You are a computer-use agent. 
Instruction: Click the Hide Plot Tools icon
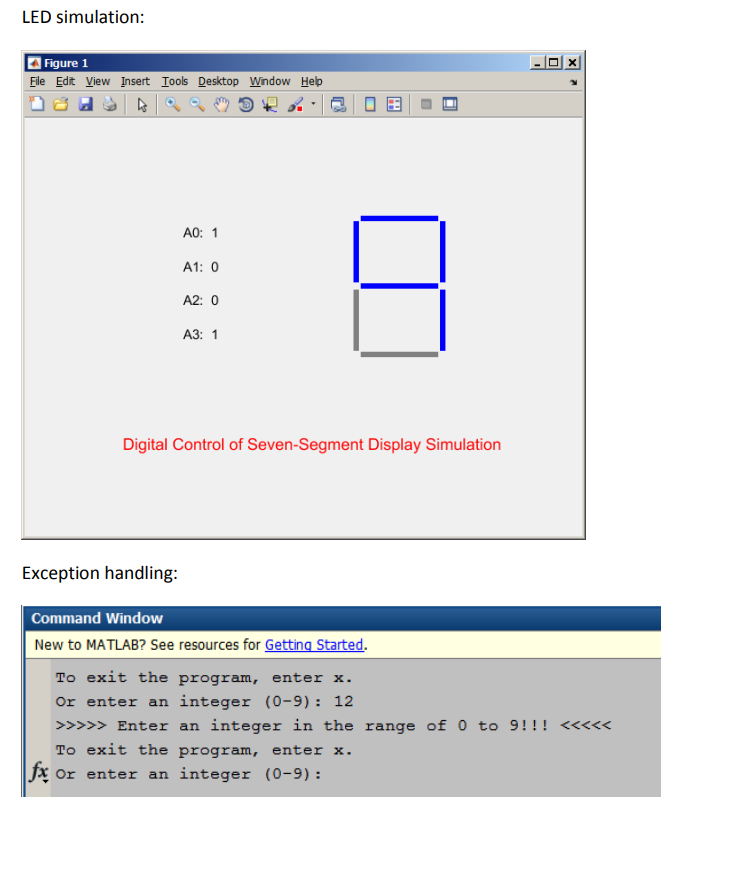[426, 104]
